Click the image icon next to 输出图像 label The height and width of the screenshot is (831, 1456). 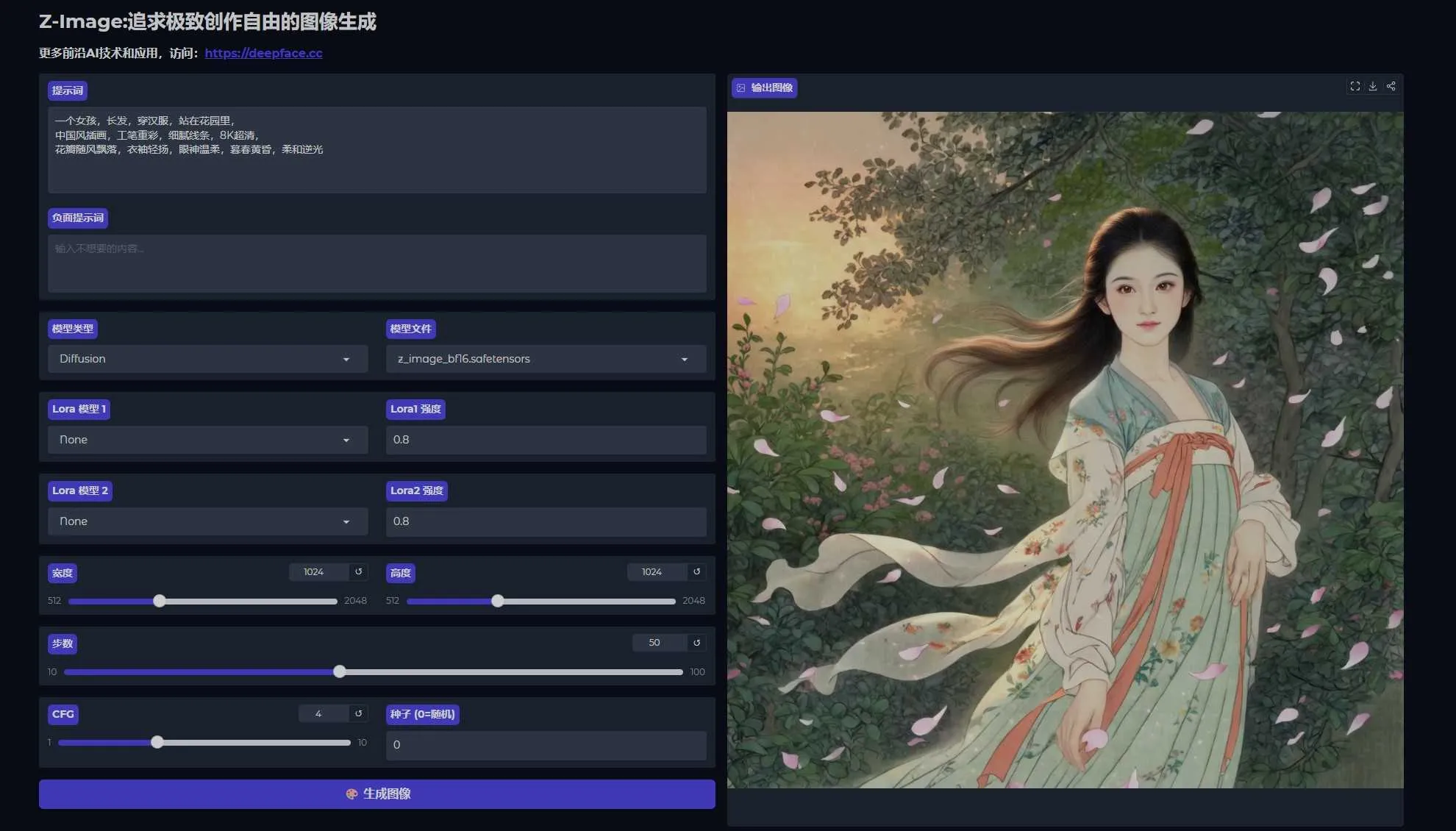(x=740, y=88)
